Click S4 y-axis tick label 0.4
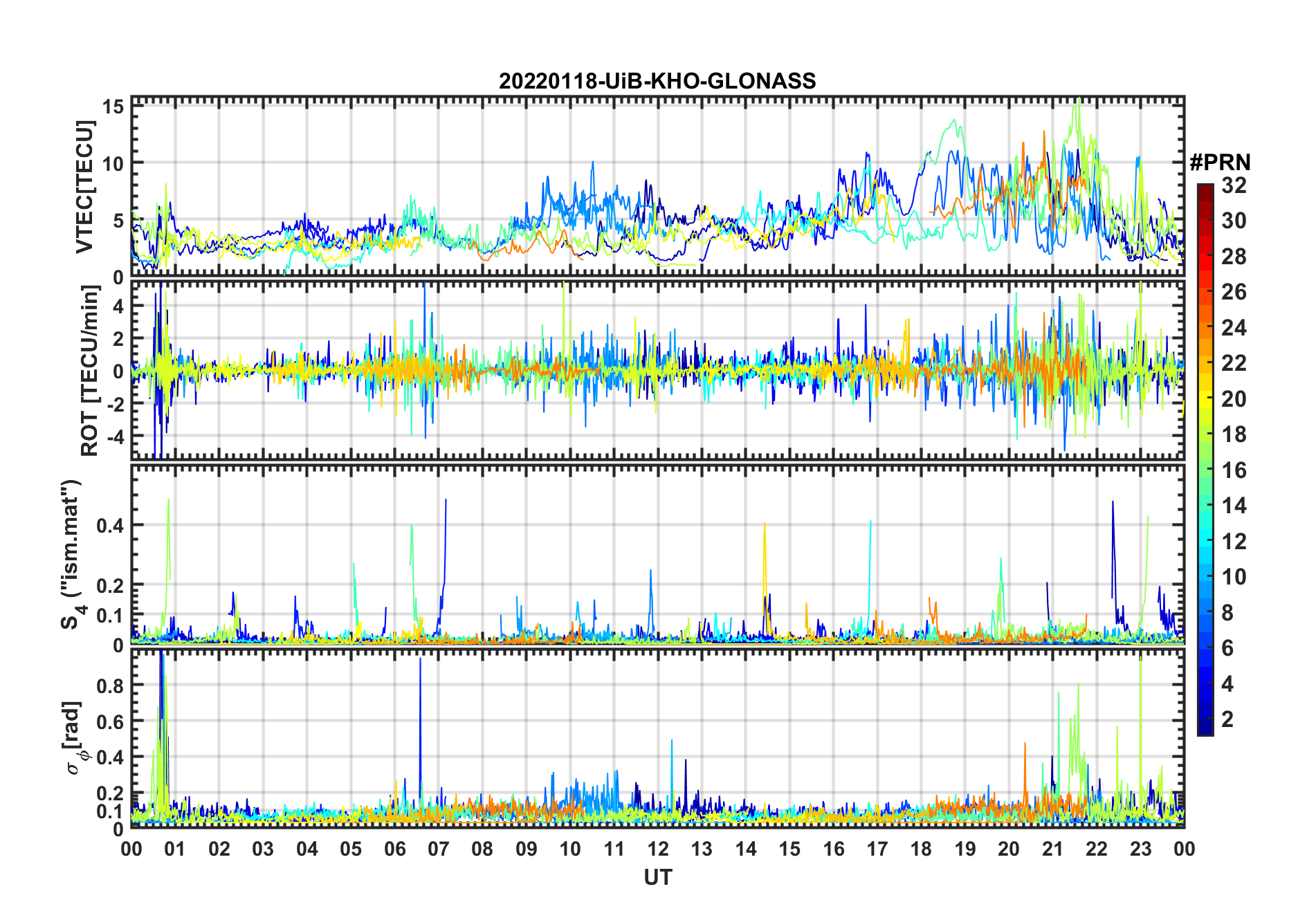This screenshot has height=920, width=1316. pos(111,526)
